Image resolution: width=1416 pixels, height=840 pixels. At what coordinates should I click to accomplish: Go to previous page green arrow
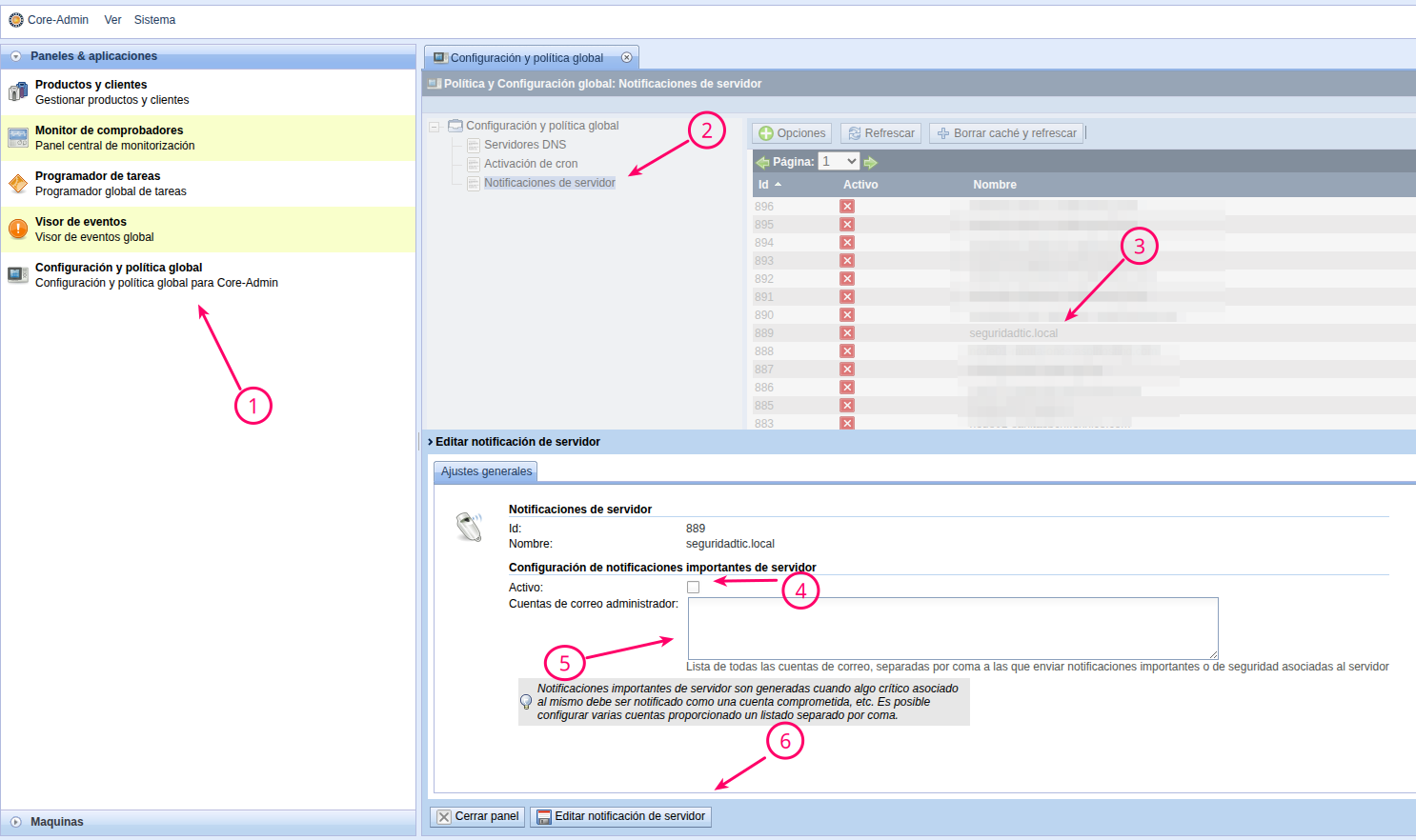point(762,162)
